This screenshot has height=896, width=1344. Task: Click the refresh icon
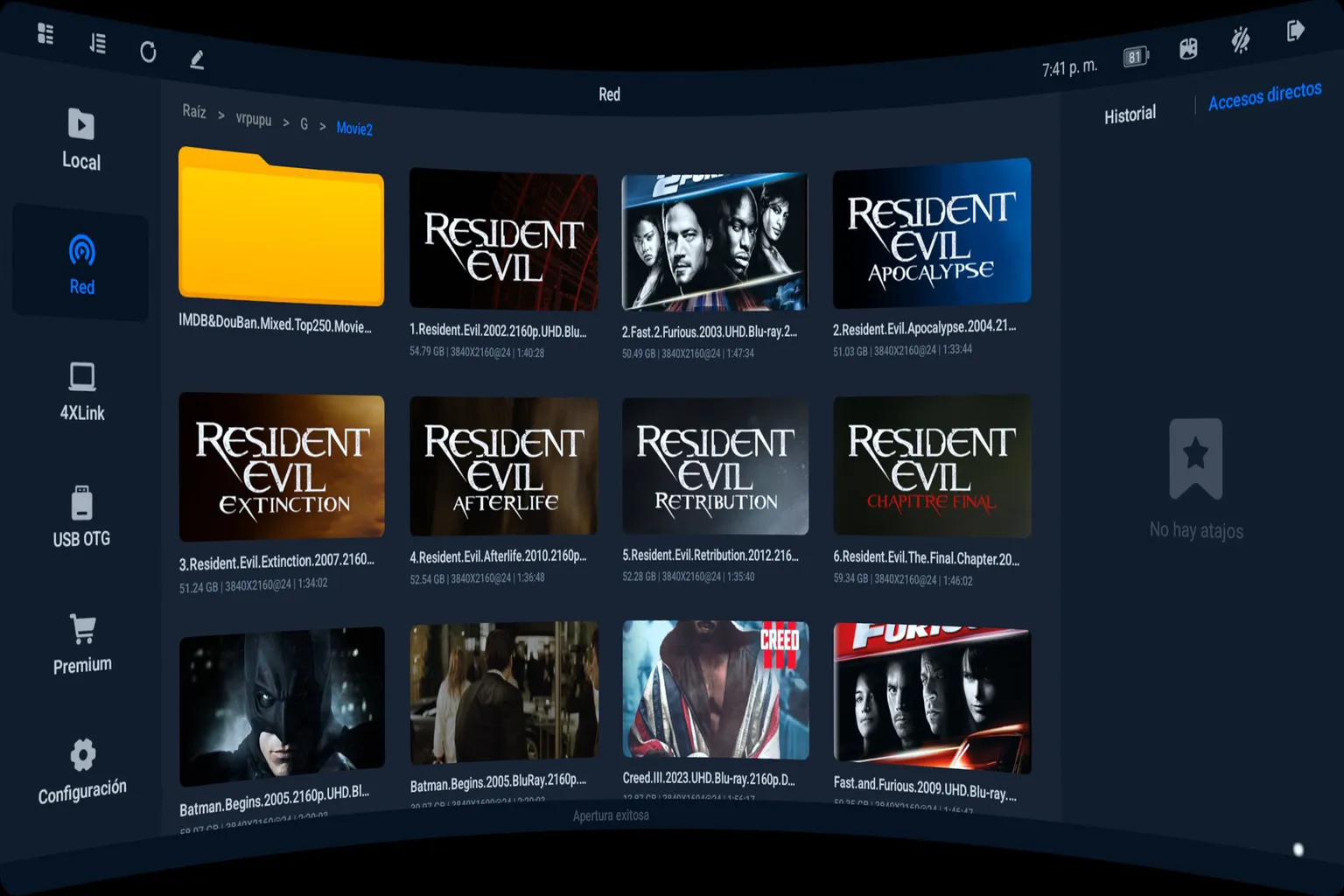(x=148, y=52)
